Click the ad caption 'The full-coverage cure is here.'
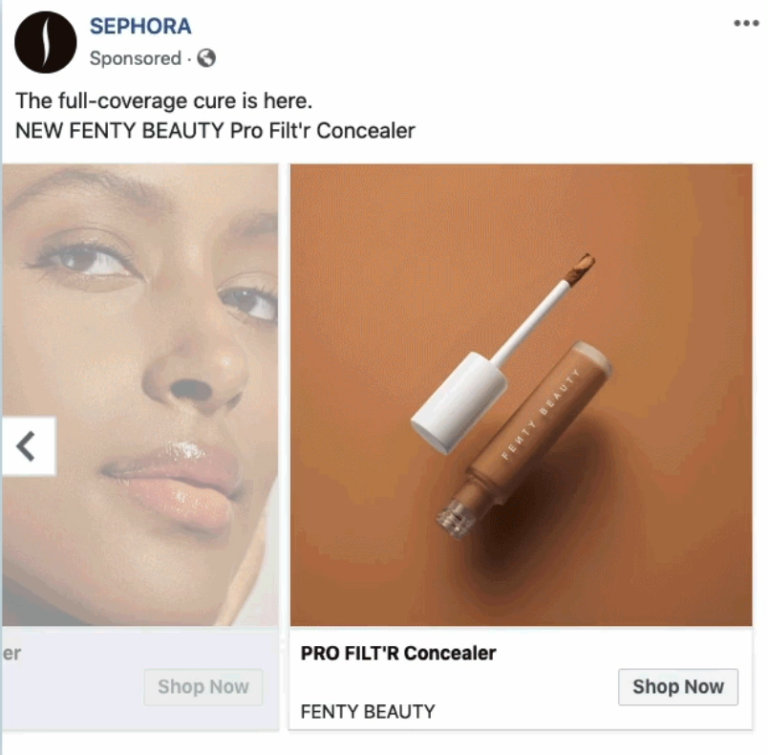The height and width of the screenshot is (755, 768). (x=164, y=101)
